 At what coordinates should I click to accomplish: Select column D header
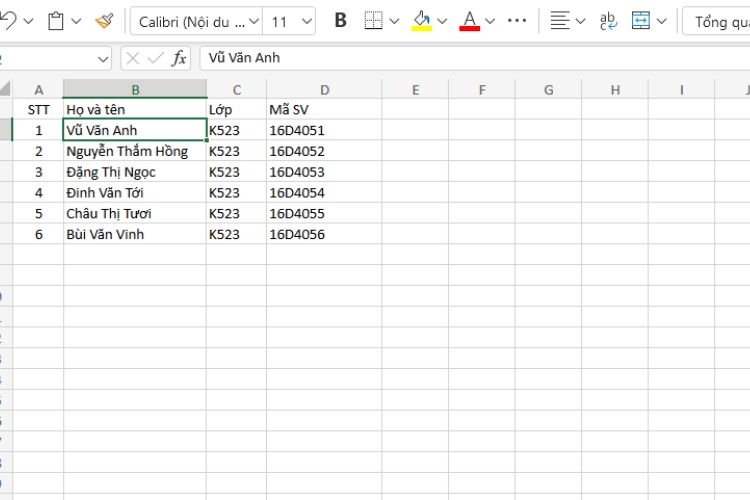(x=324, y=89)
